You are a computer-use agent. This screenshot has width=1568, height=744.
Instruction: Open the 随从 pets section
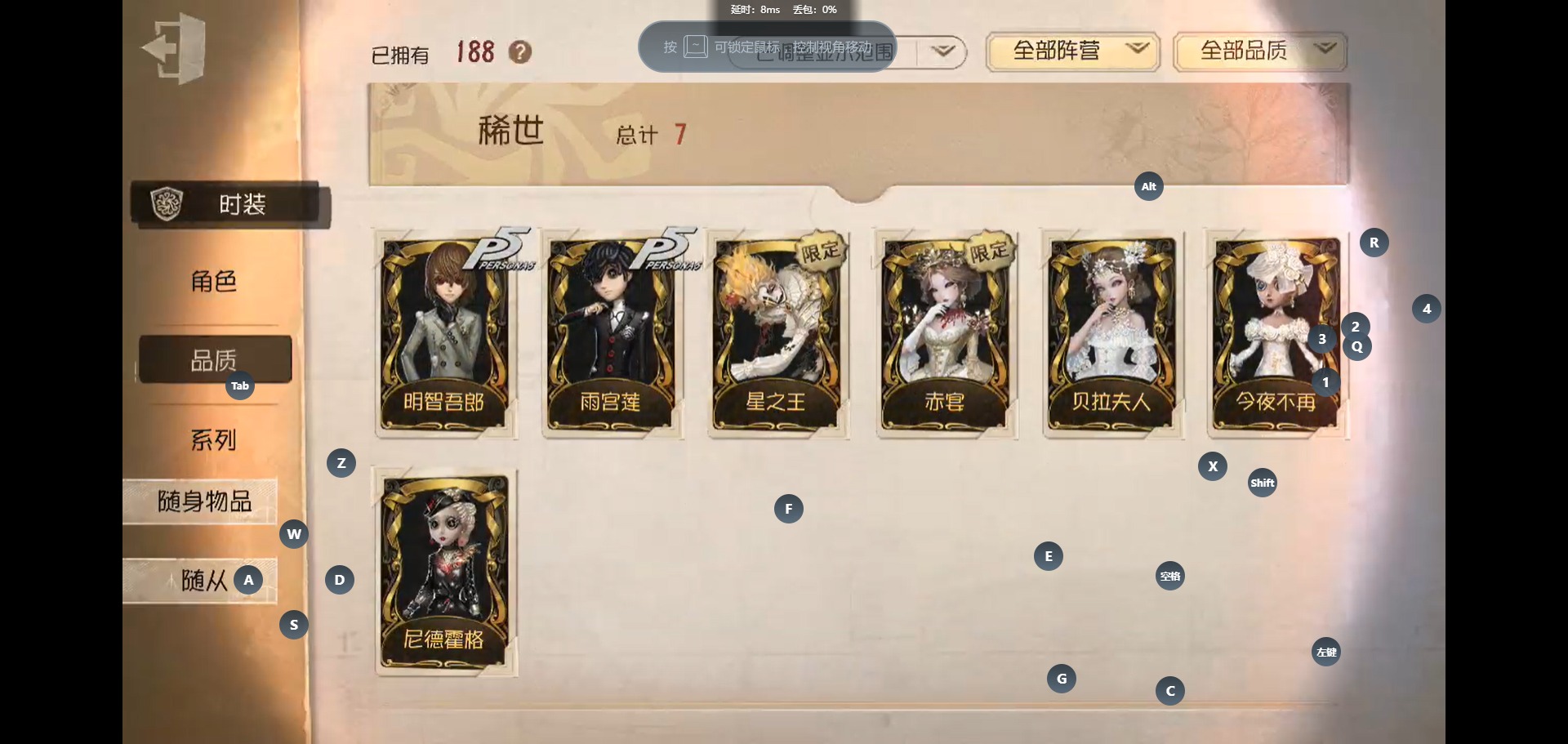coord(200,581)
